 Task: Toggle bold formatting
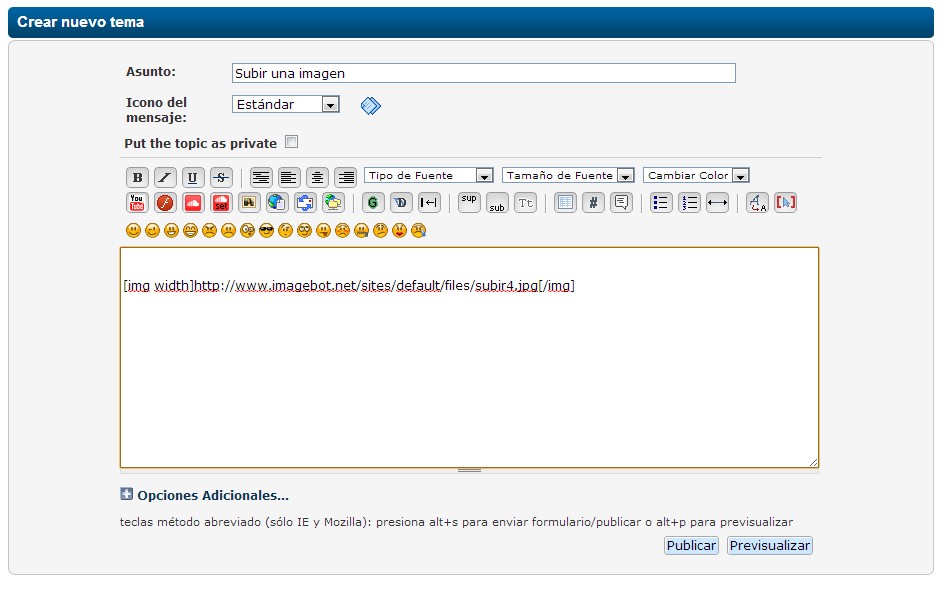pos(137,177)
